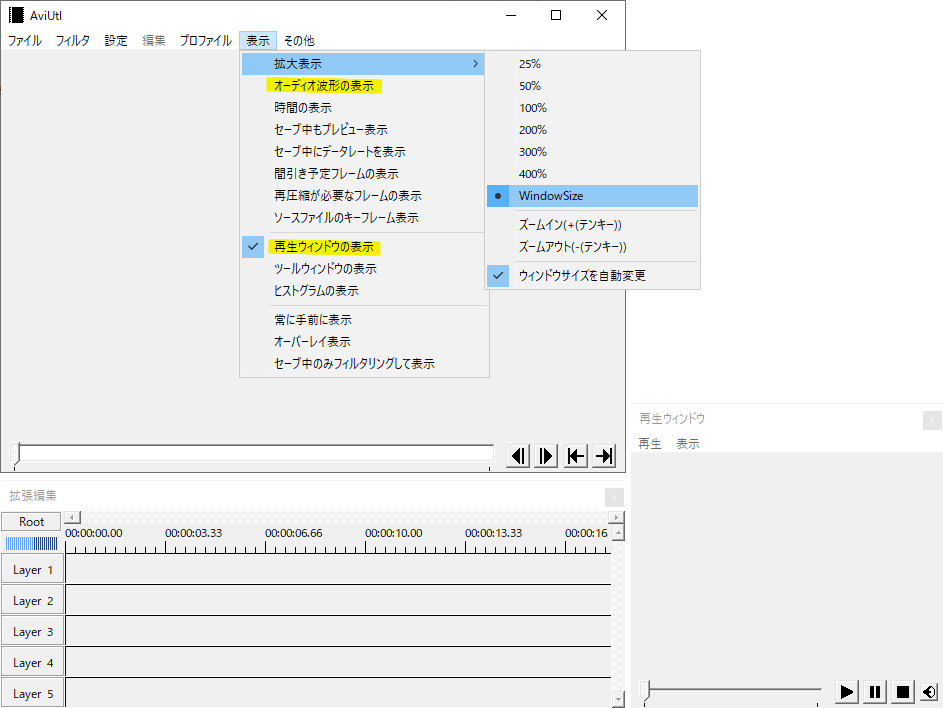Show the ツールウィンドウの表示 item
This screenshot has height=708, width=943.
point(364,269)
